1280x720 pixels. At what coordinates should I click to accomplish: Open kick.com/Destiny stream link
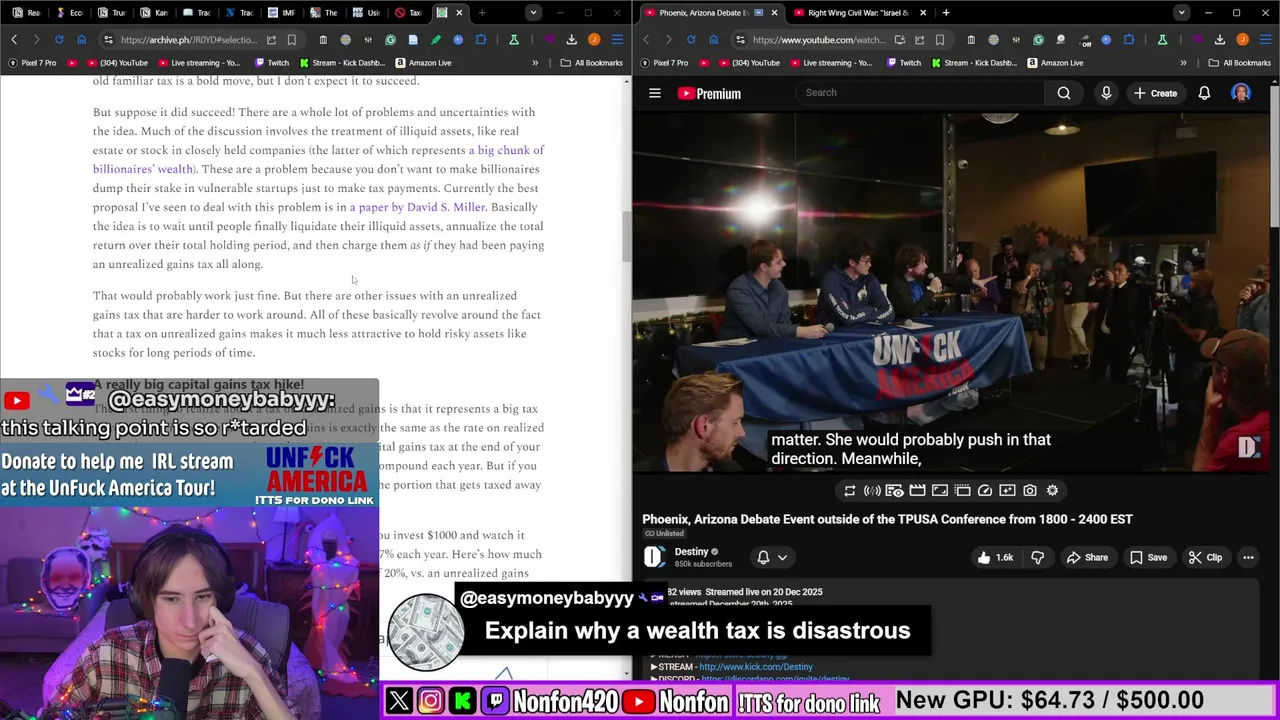(756, 667)
